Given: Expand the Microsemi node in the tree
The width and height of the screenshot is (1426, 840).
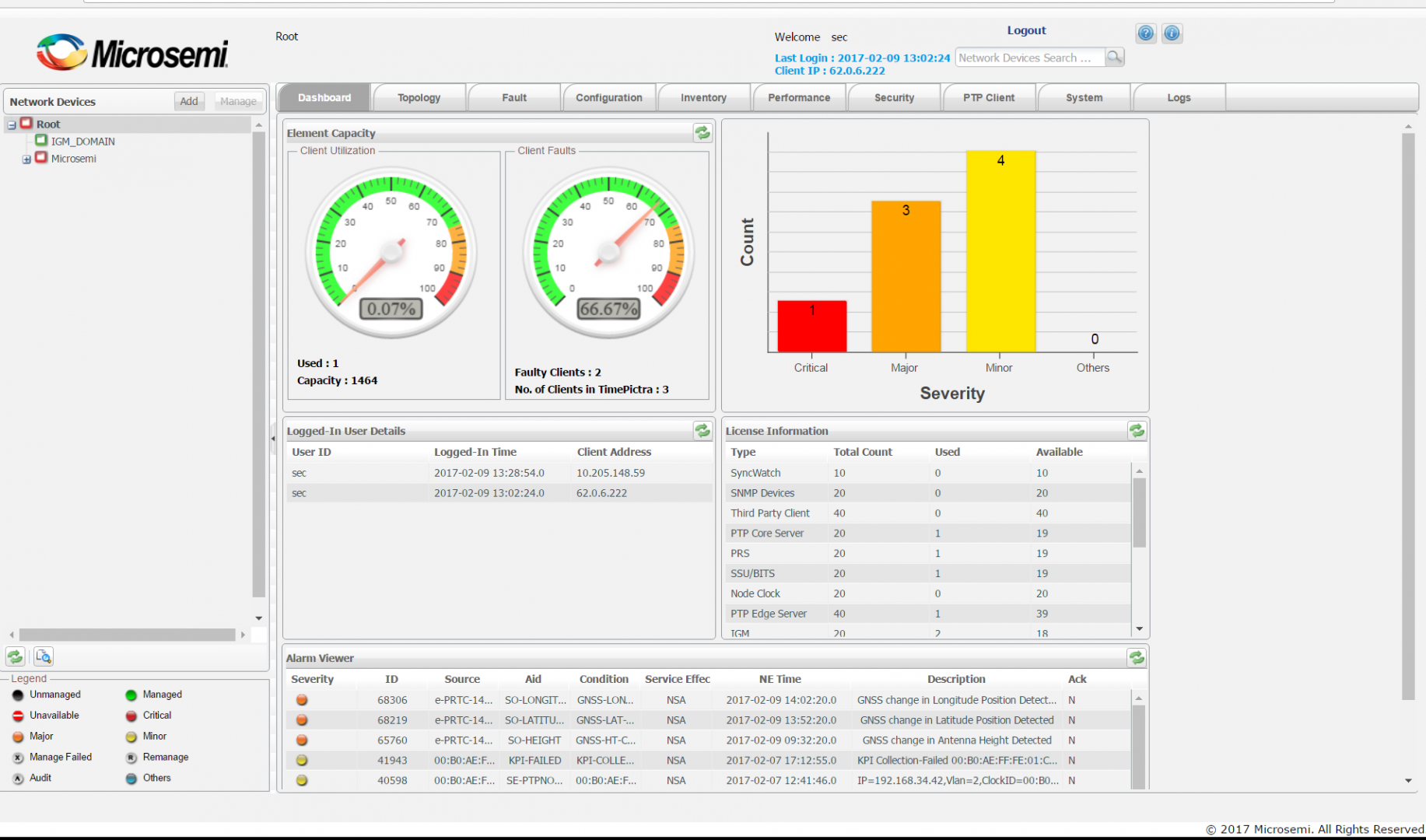Looking at the screenshot, I should (x=26, y=158).
